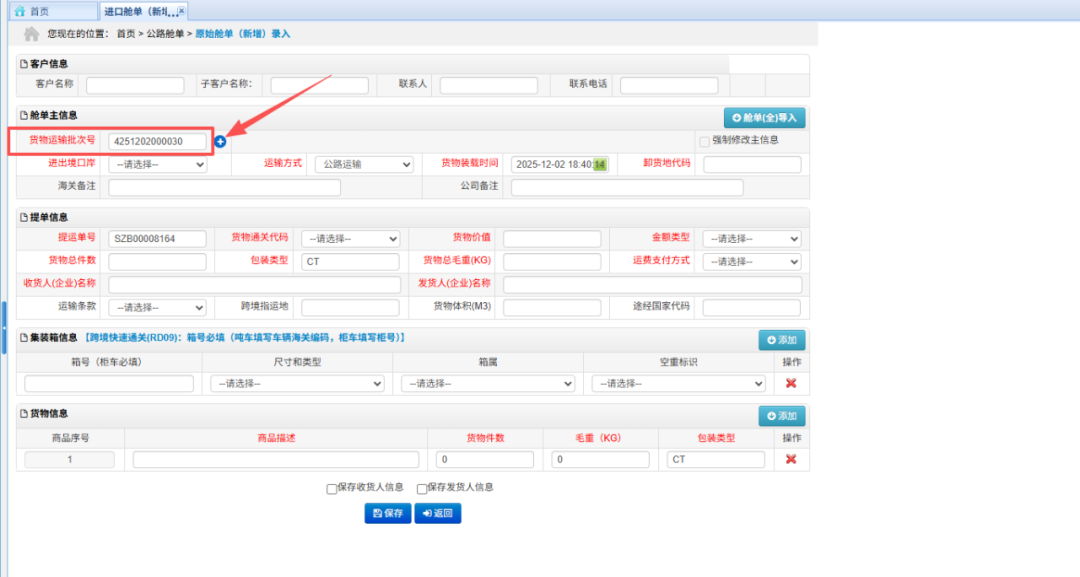
Task: Click the 途经国家代码 input field
Action: click(x=751, y=308)
